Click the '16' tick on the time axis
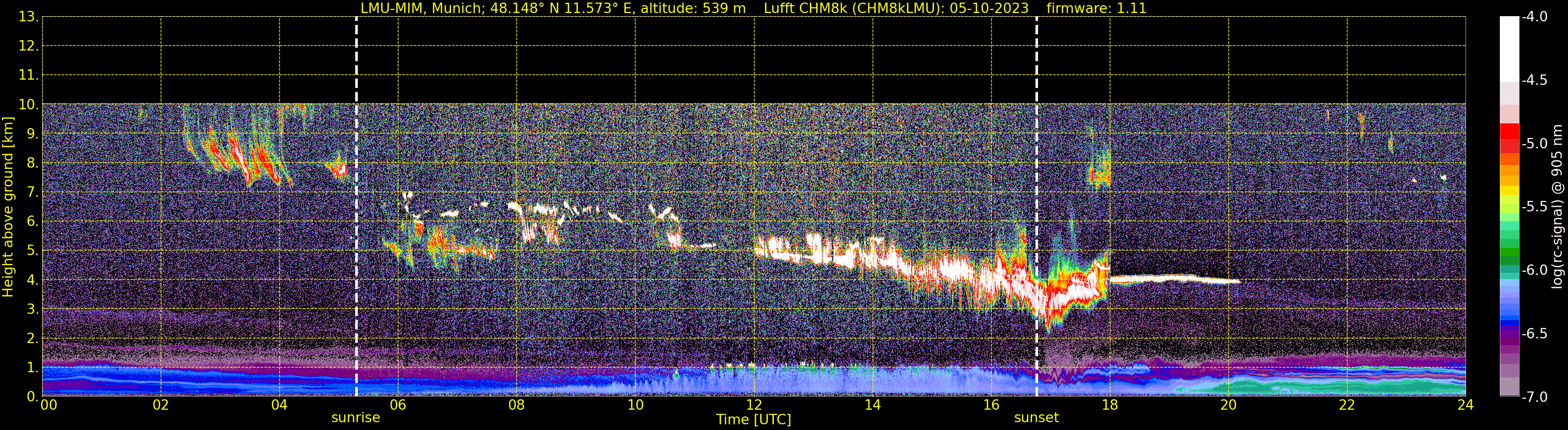This screenshot has height=430, width=1568. pyautogui.click(x=992, y=405)
